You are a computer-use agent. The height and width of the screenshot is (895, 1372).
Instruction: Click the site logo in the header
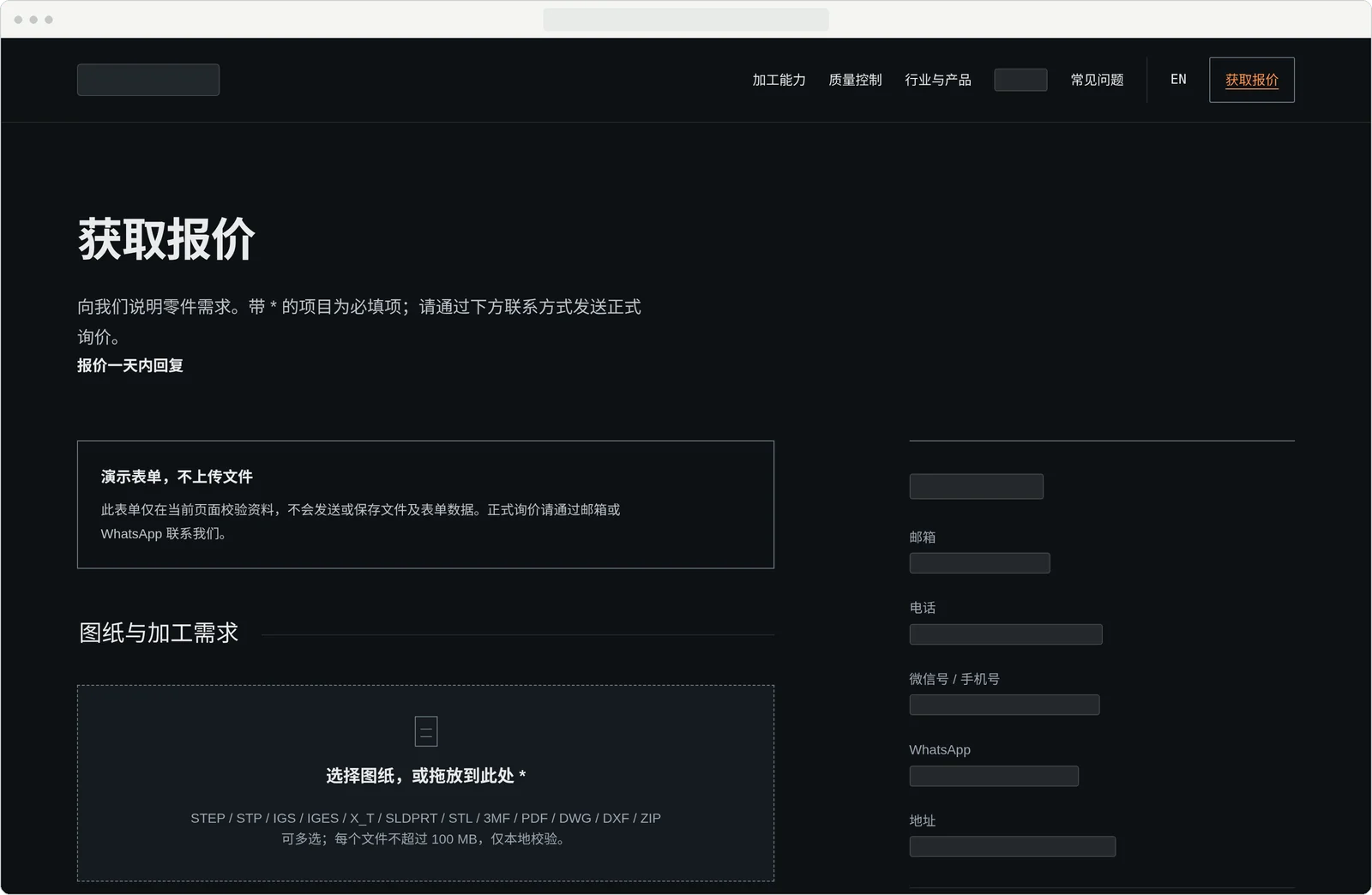(148, 80)
